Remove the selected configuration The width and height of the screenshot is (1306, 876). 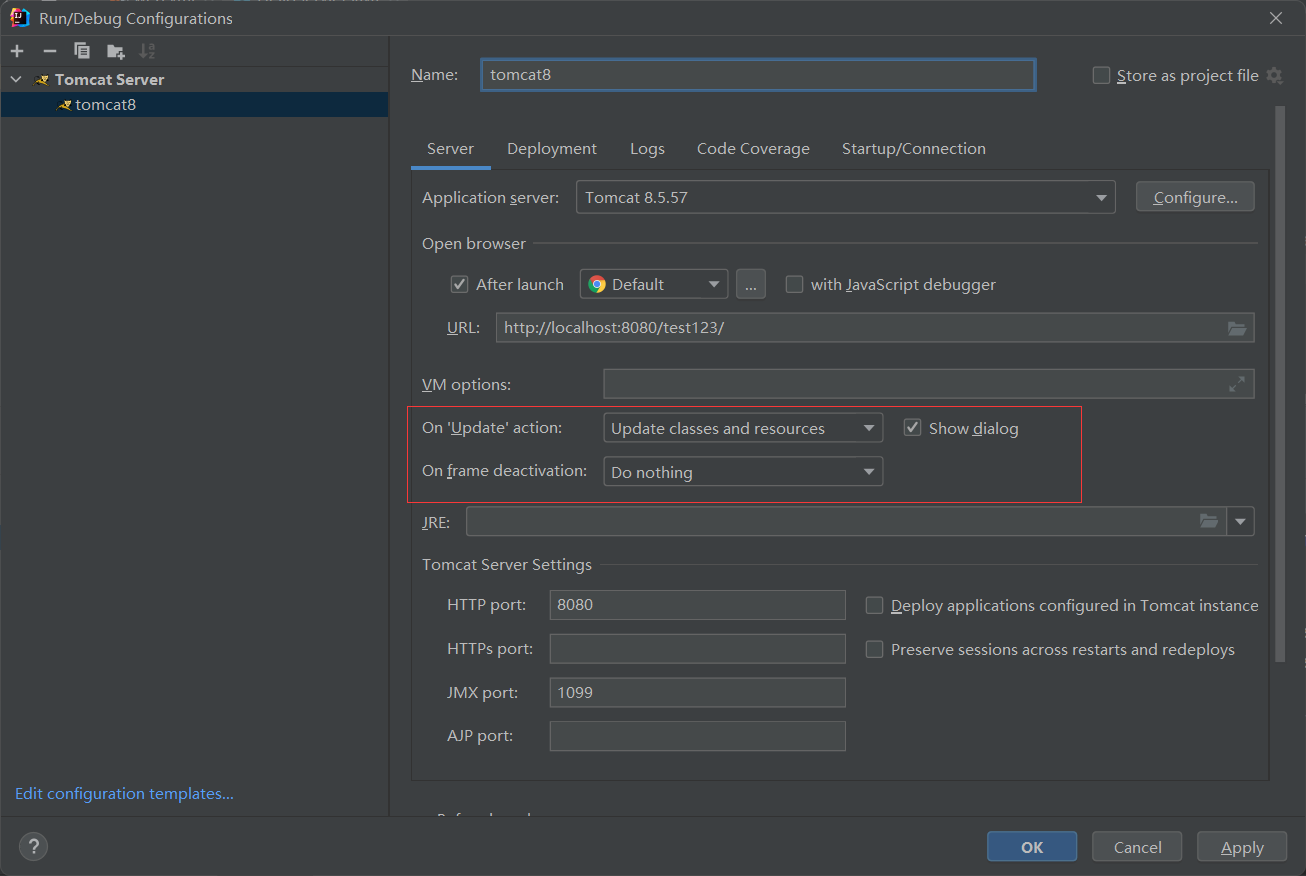(50, 51)
